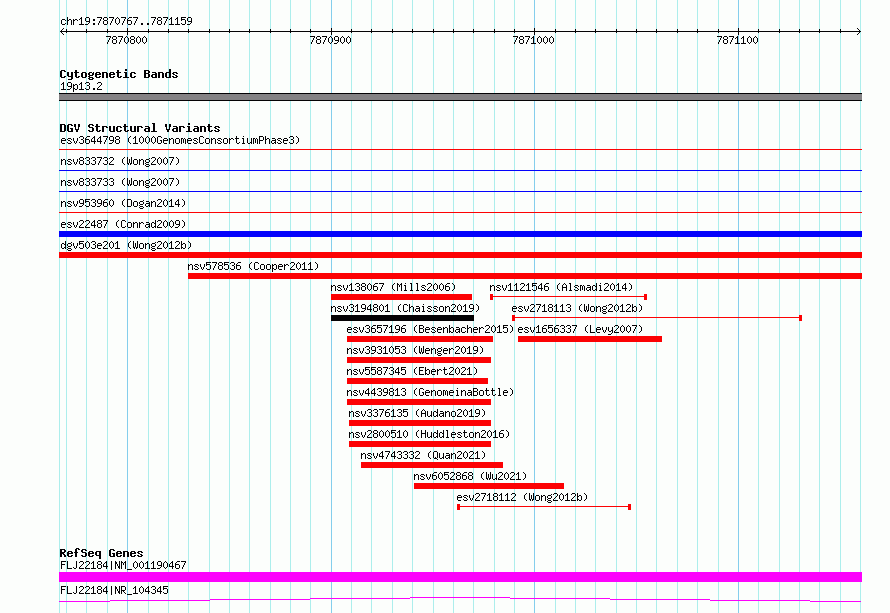The width and height of the screenshot is (890, 613).
Task: Click the Cytogenetic Bands track title
Action: (x=119, y=74)
